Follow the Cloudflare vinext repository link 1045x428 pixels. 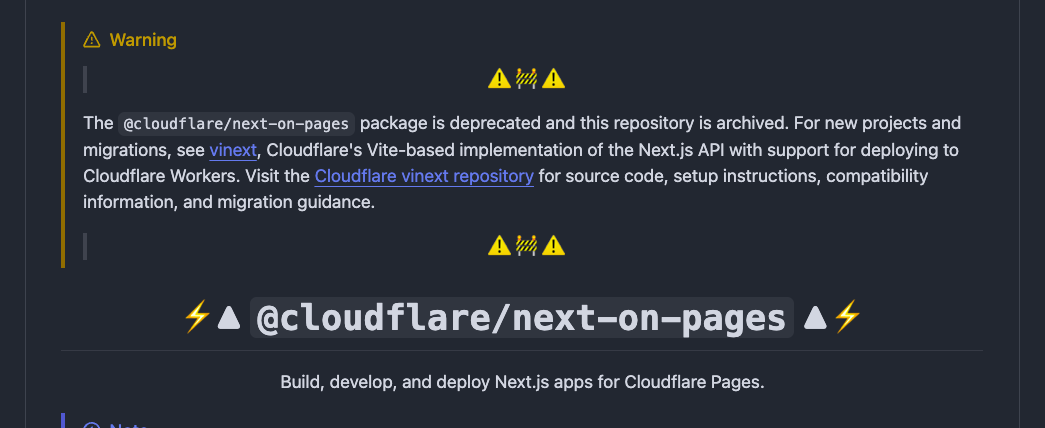[x=424, y=176]
